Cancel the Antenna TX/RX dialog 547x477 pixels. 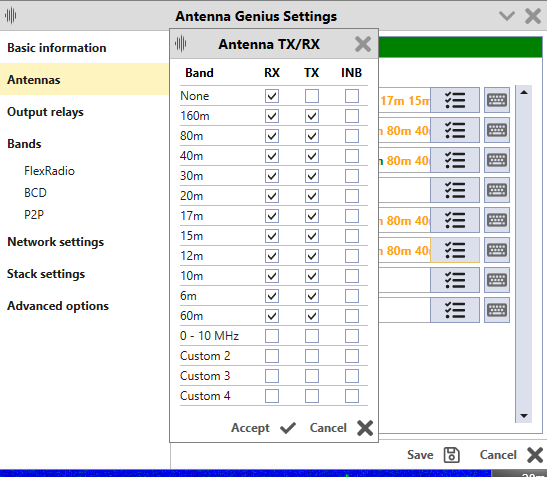coord(342,428)
